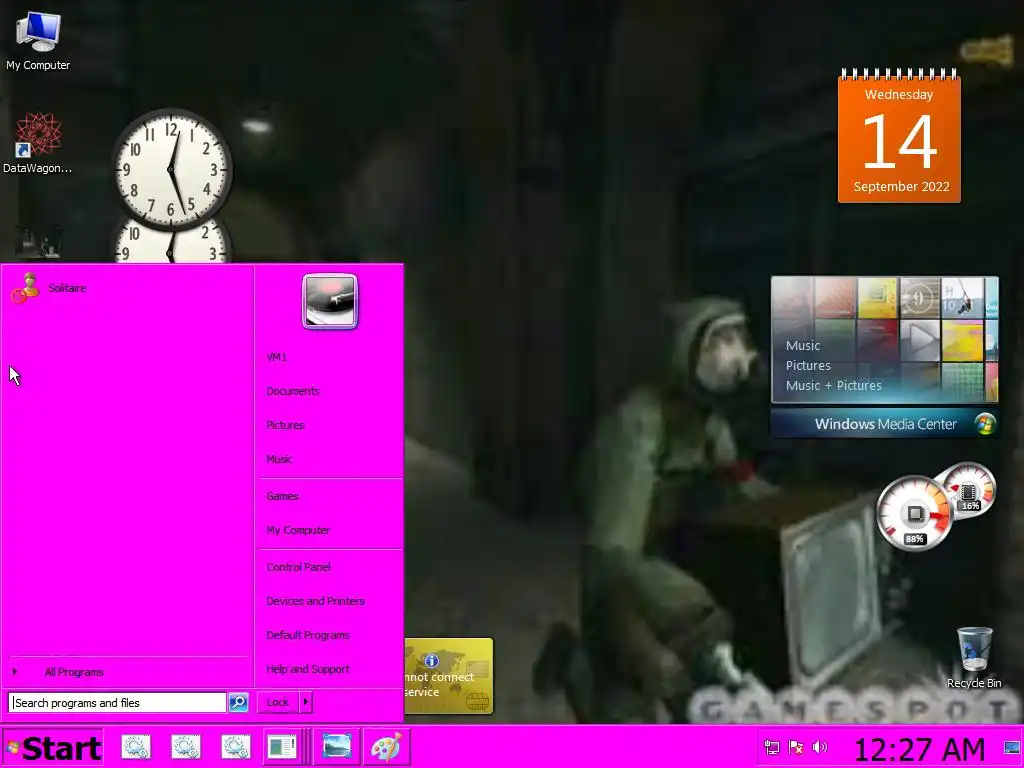
Task: Open the DataWagon desktop shortcut
Action: tap(37, 143)
